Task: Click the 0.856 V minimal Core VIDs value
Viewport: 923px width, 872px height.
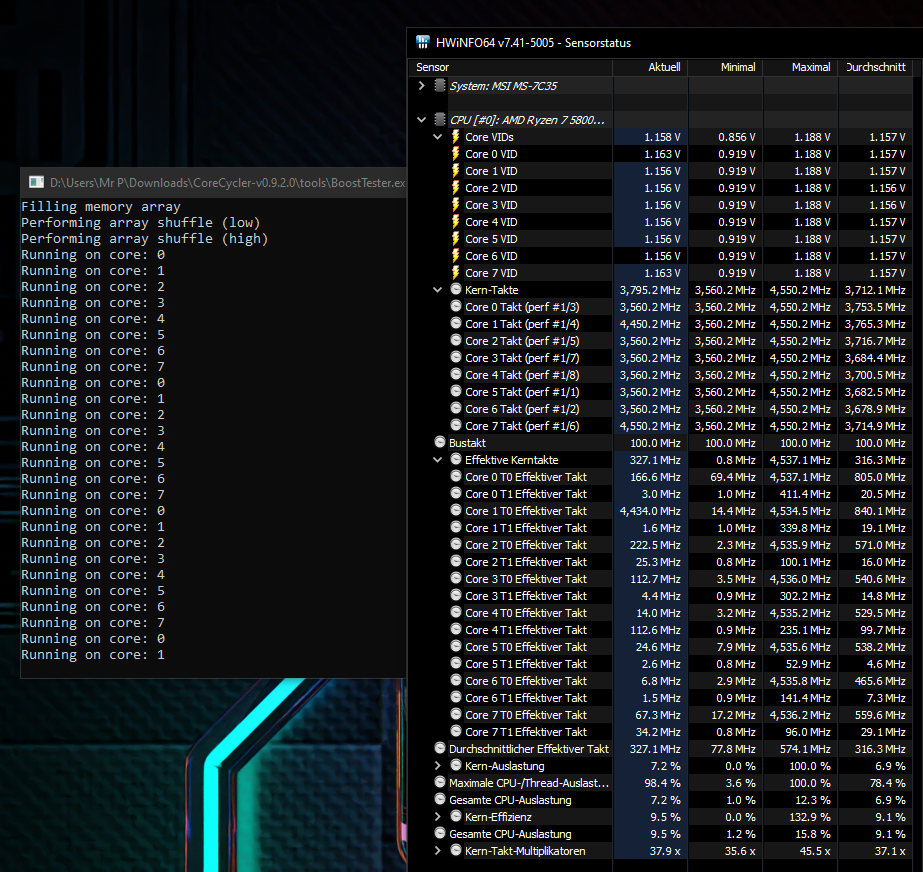Action: click(x=725, y=137)
